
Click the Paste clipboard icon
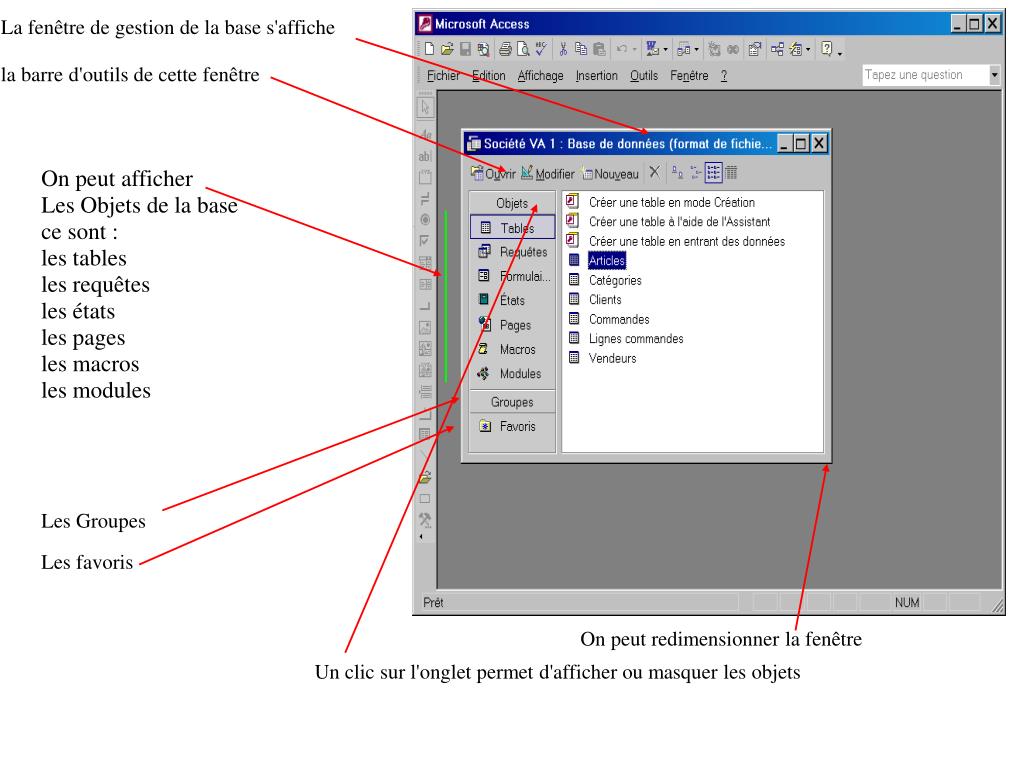pyautogui.click(x=599, y=48)
